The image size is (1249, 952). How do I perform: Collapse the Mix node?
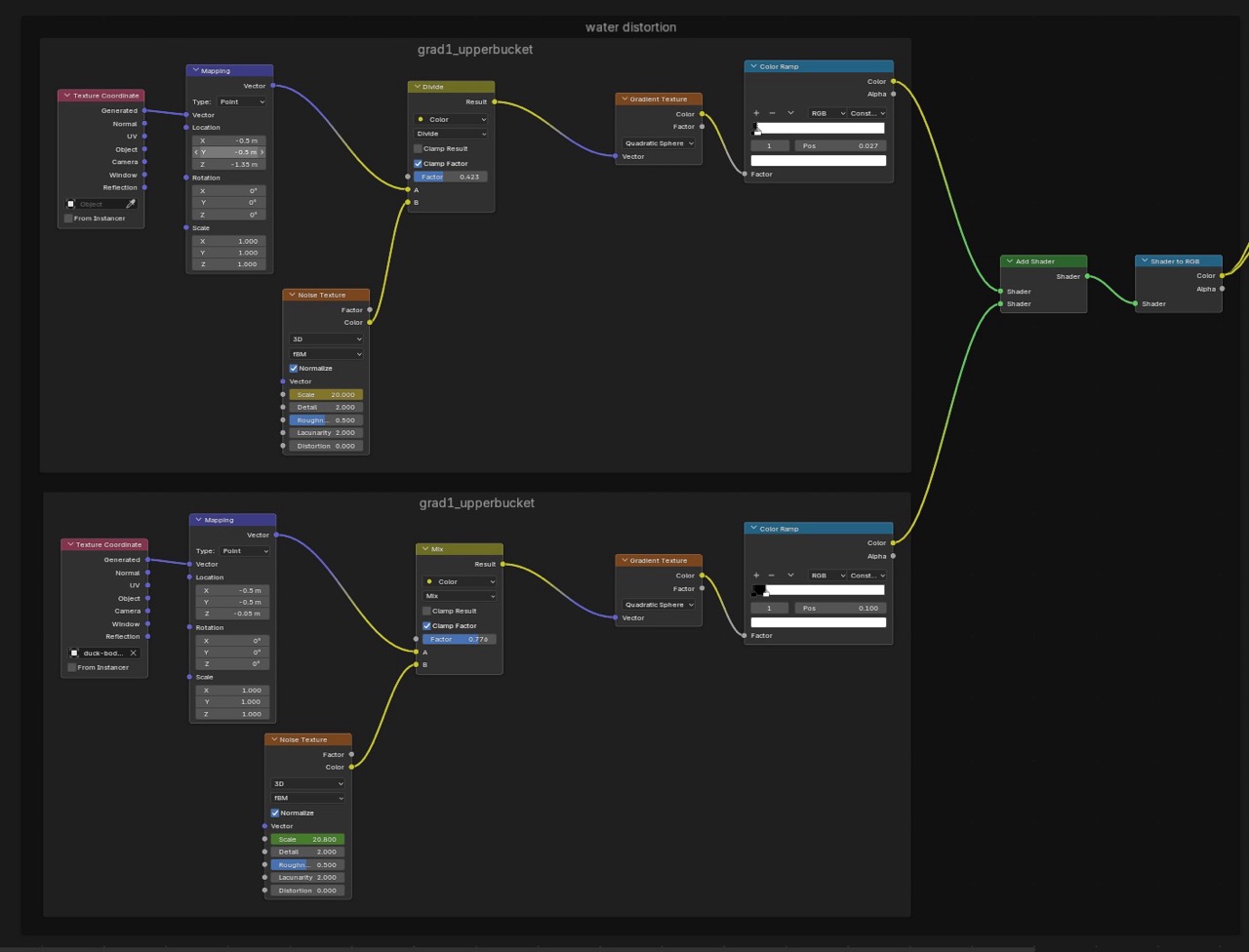pos(425,549)
